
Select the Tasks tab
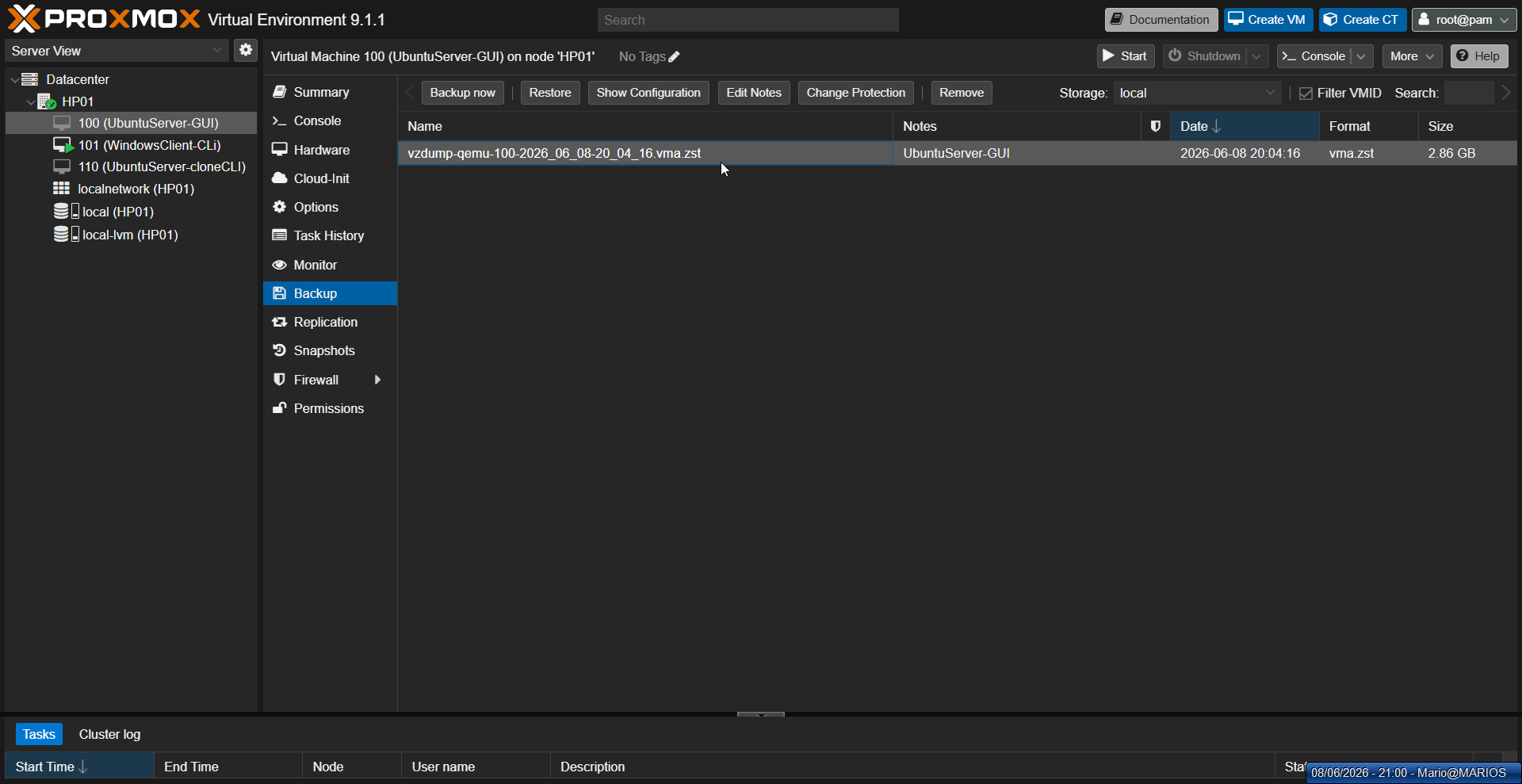point(39,734)
